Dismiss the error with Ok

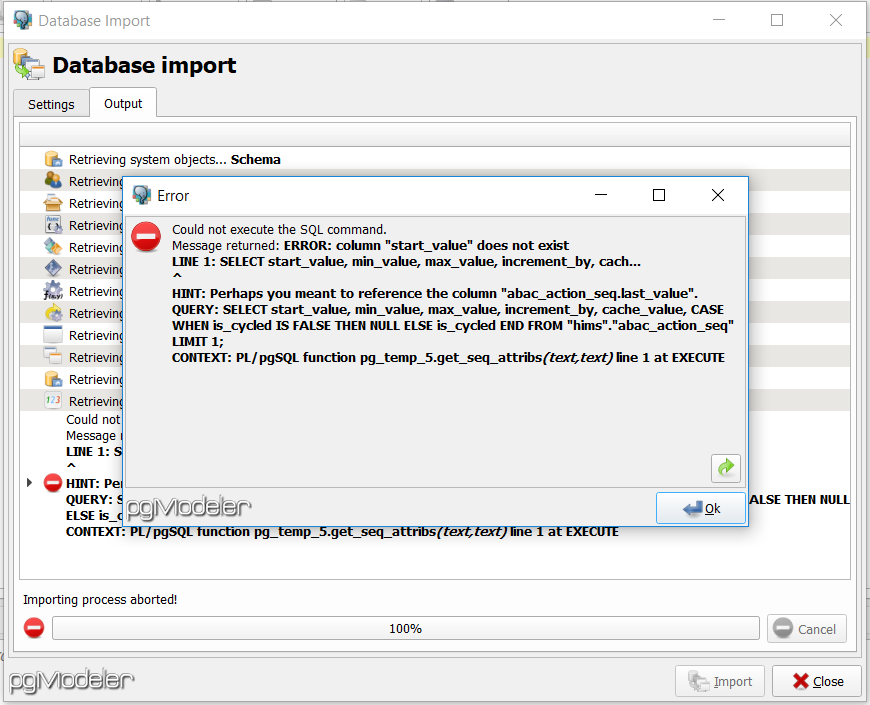click(701, 508)
